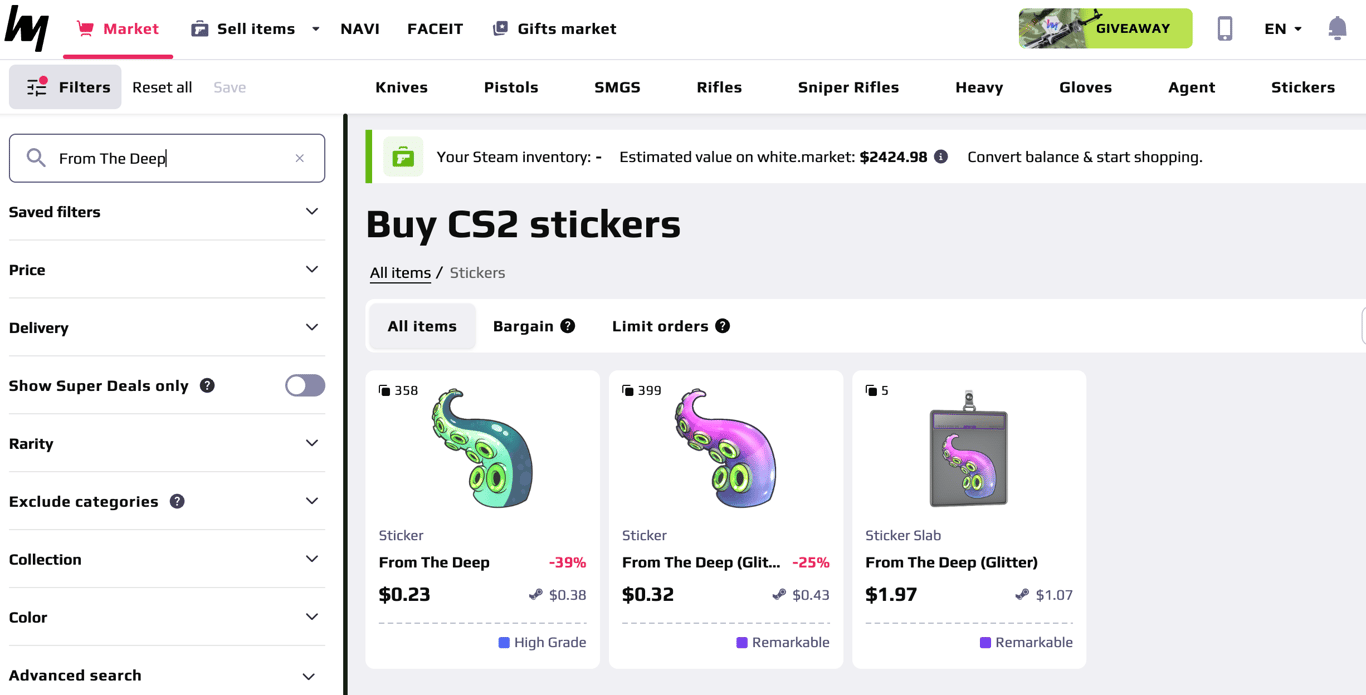Screen dimensions: 1366x695
Task: Open notifications bell icon
Action: click(1337, 28)
